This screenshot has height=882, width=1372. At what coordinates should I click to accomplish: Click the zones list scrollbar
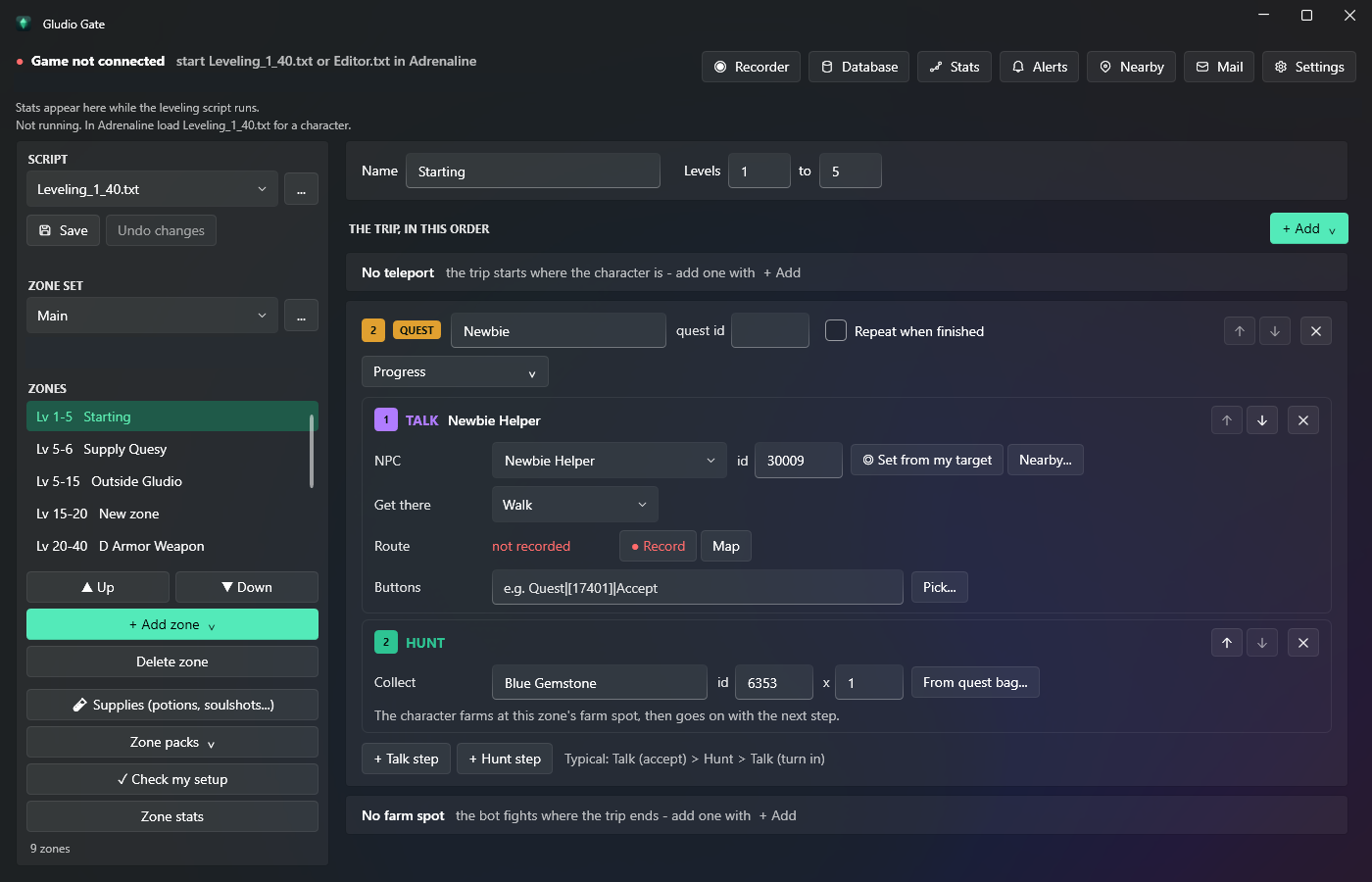(312, 451)
